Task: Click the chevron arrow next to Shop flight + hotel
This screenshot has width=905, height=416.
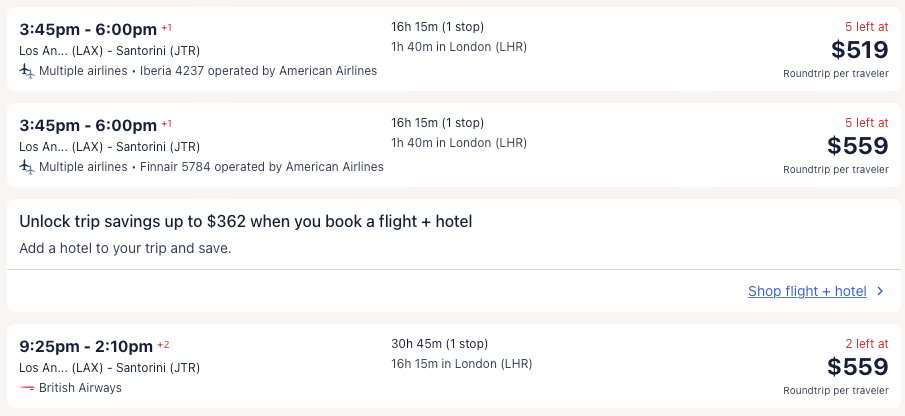Action: point(880,291)
